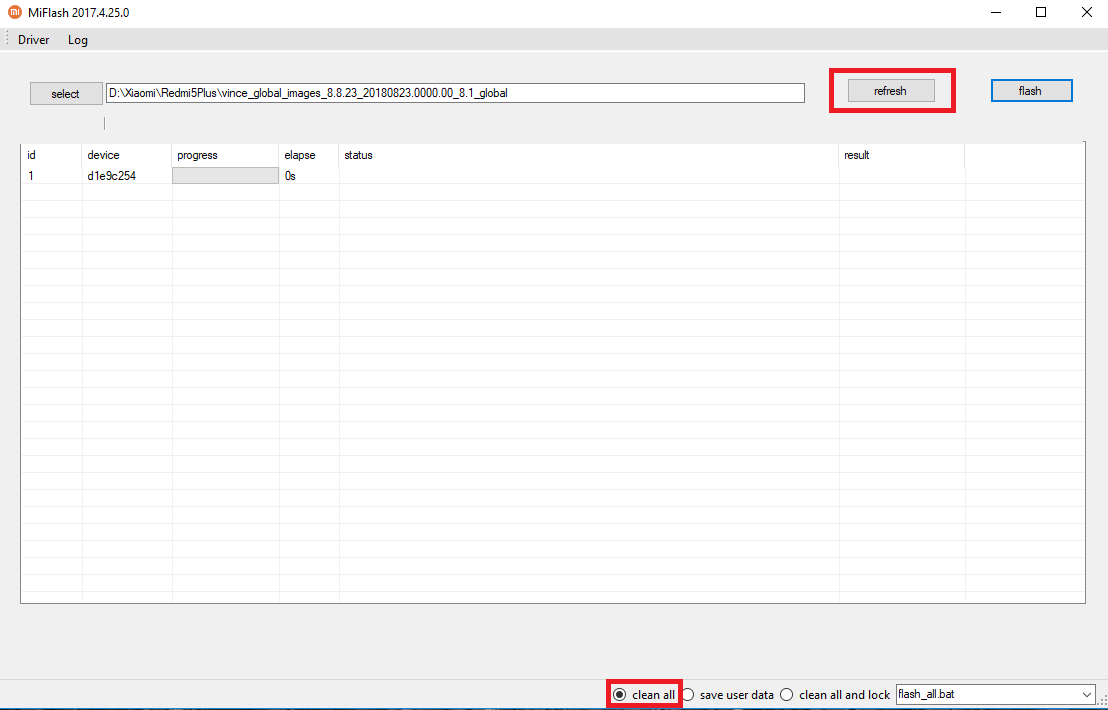Open the Log menu
The width and height of the screenshot is (1108, 710).
[78, 40]
